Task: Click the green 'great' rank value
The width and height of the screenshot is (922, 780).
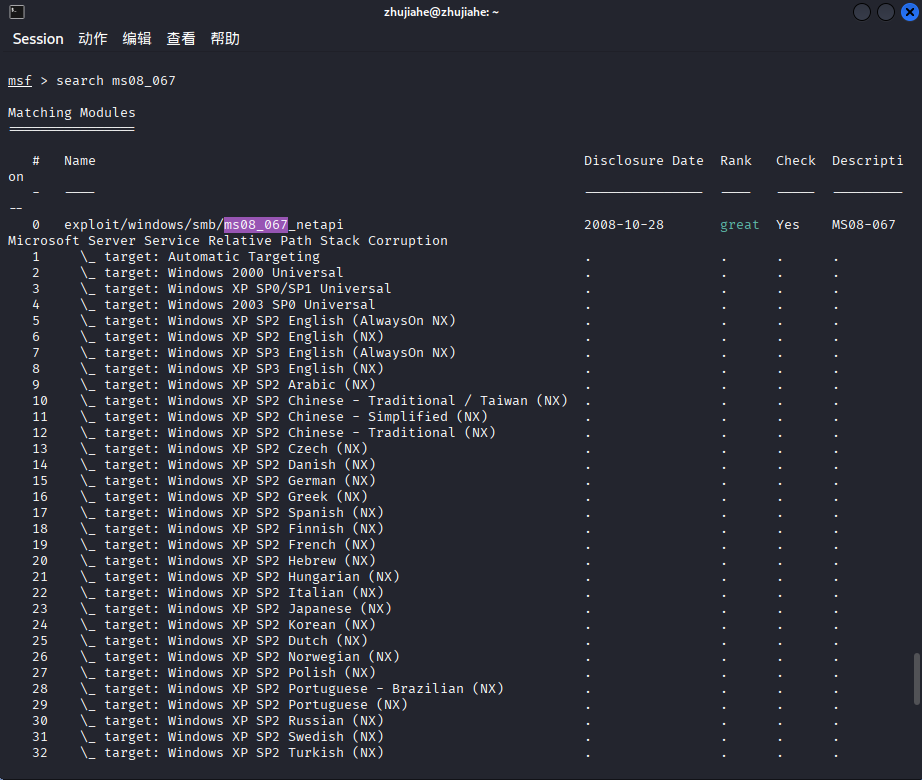Action: 740,225
